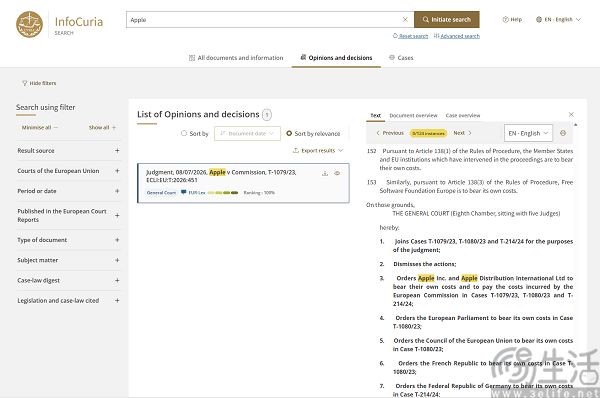The image size is (600, 398).
Task: Select Sort by relevance radio button
Action: point(289,133)
